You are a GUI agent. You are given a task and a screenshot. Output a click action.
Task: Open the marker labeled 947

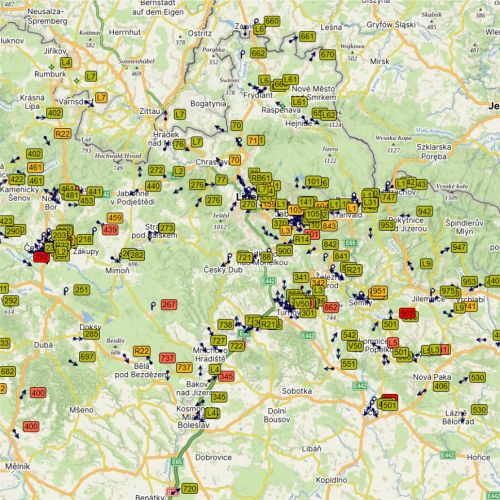pyautogui.click(x=459, y=247)
